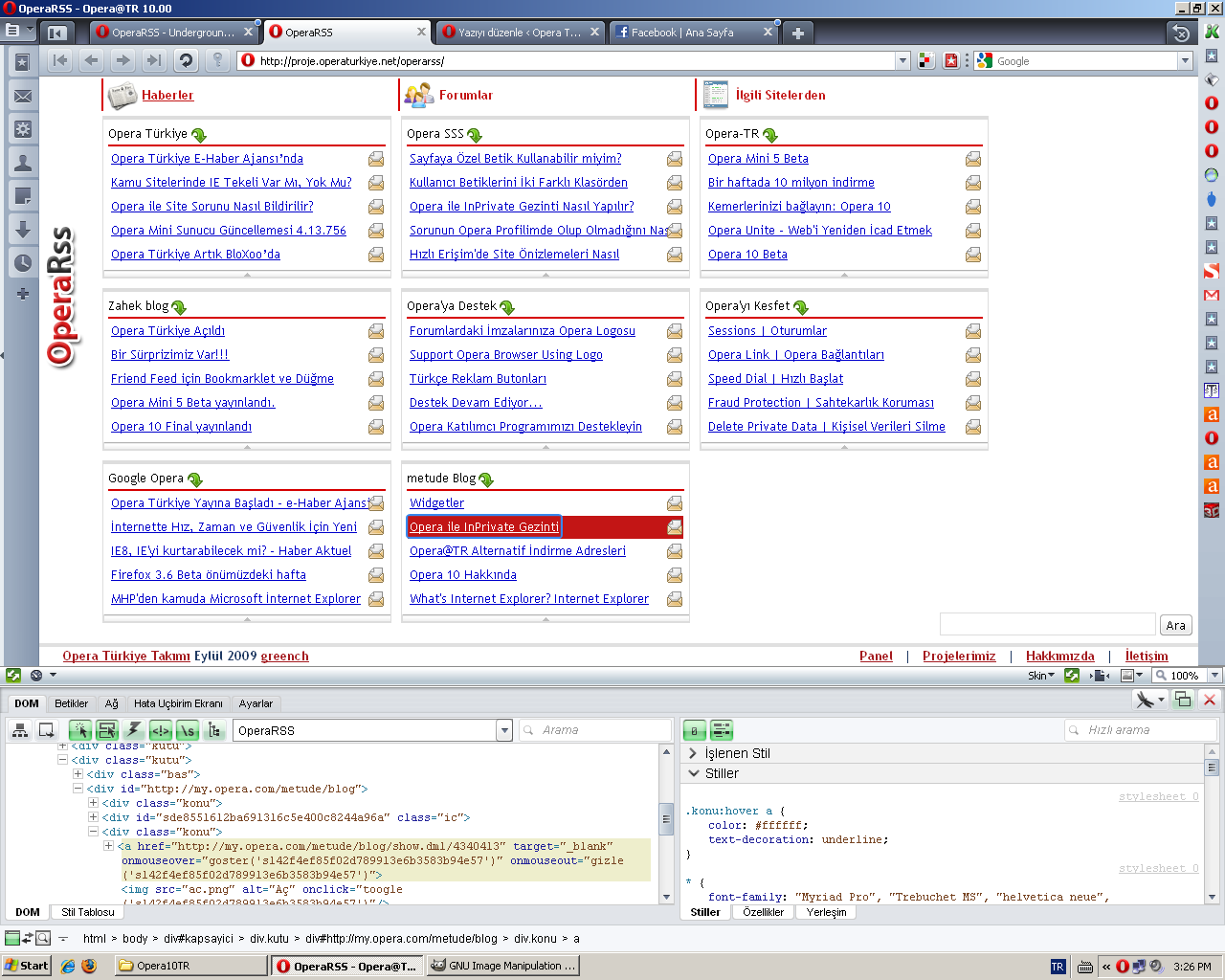Click the Haberler heading link

click(167, 95)
